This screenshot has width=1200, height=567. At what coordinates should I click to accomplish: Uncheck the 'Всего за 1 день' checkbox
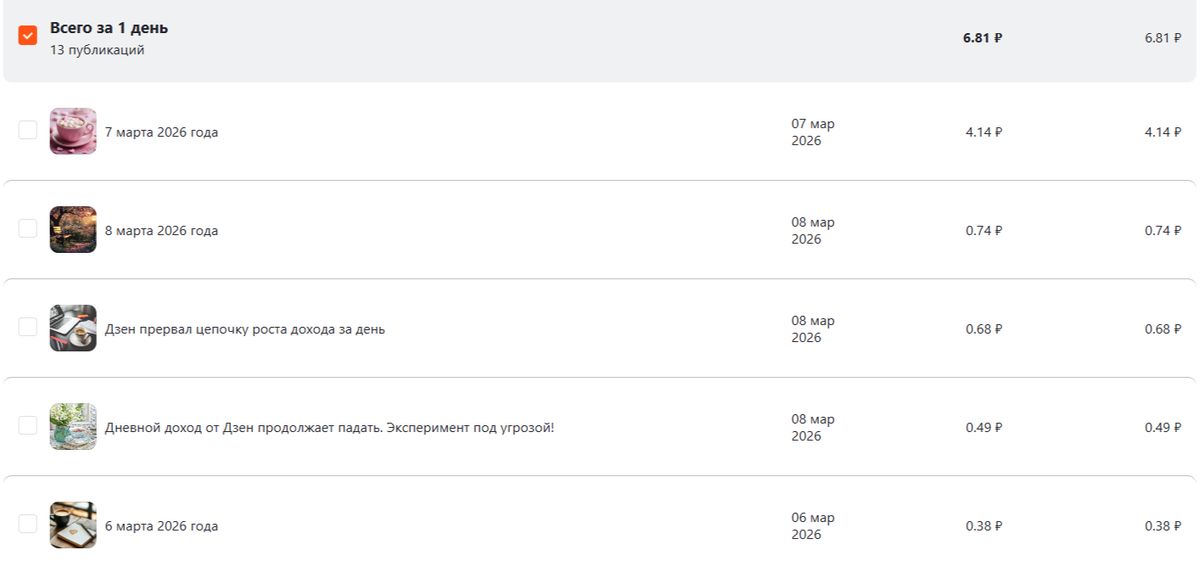(28, 35)
